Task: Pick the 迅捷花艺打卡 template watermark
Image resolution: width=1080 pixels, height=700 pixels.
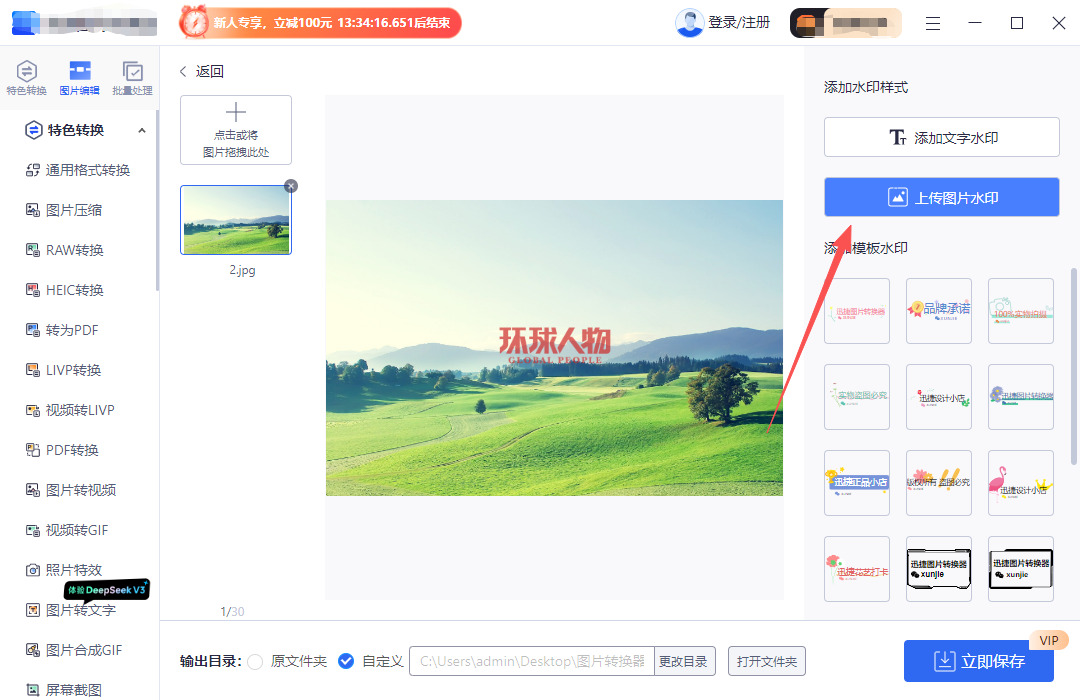Action: coord(857,569)
